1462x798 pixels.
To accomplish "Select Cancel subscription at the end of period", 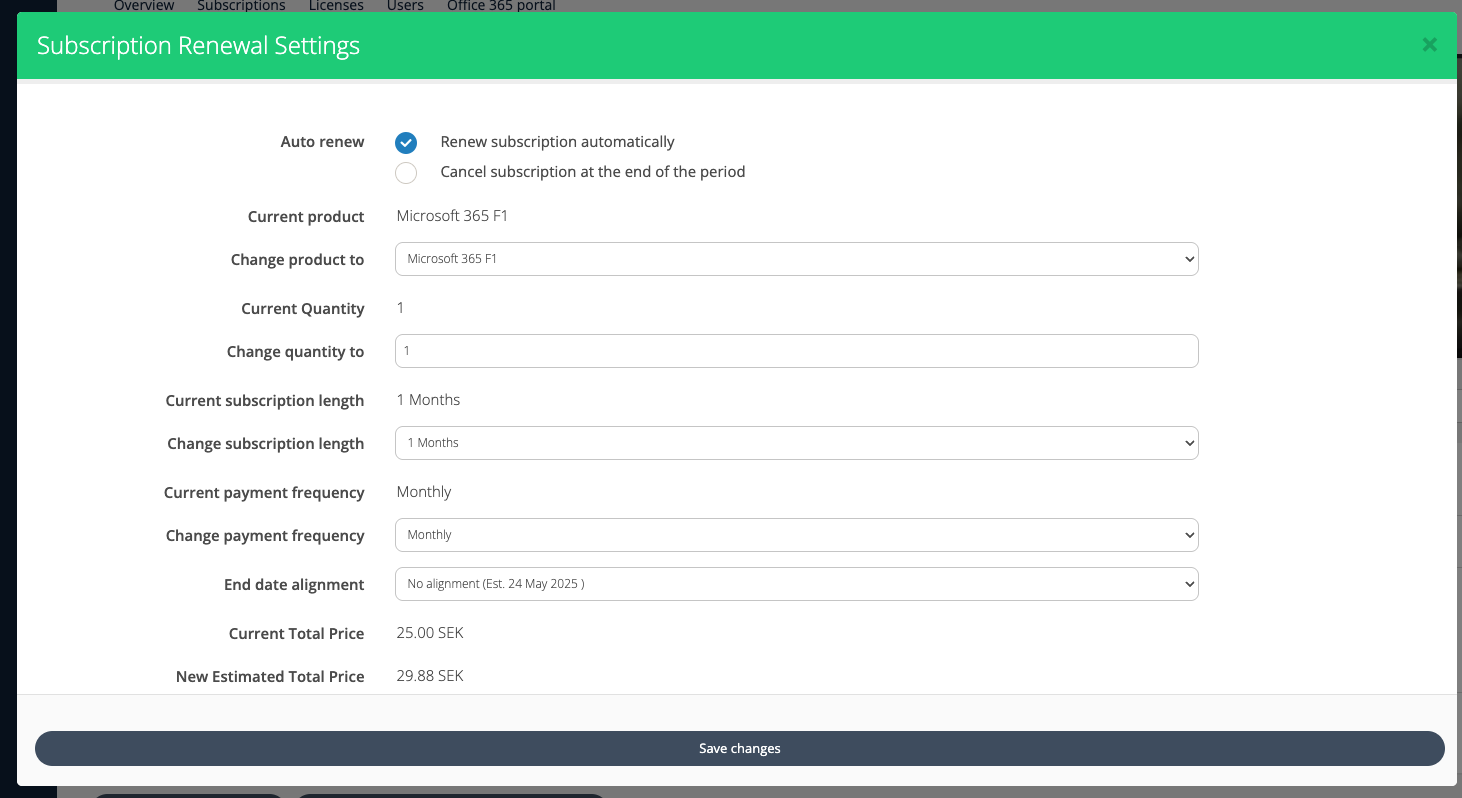I will [406, 172].
